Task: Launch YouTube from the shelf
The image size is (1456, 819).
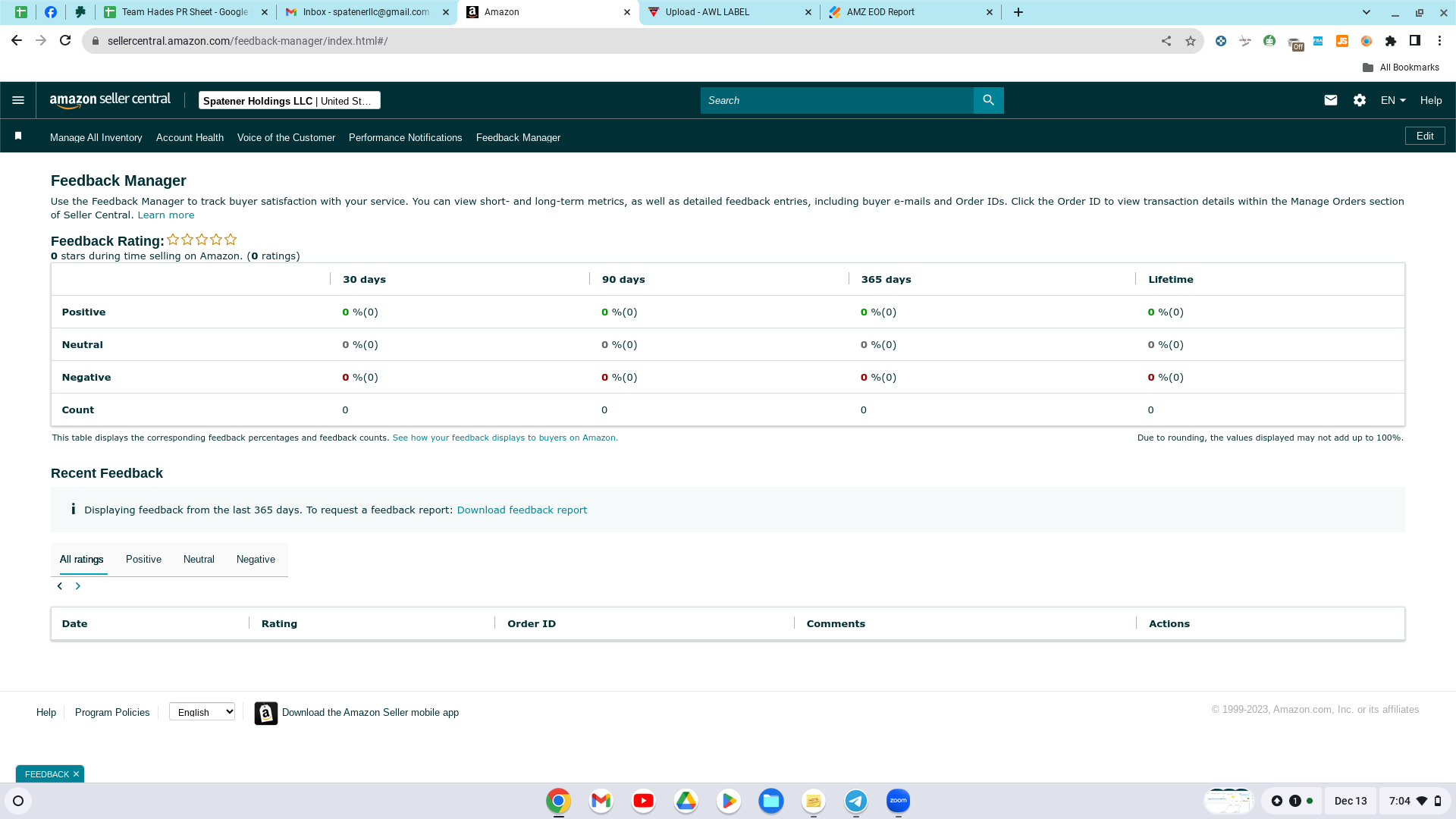Action: pos(643,801)
